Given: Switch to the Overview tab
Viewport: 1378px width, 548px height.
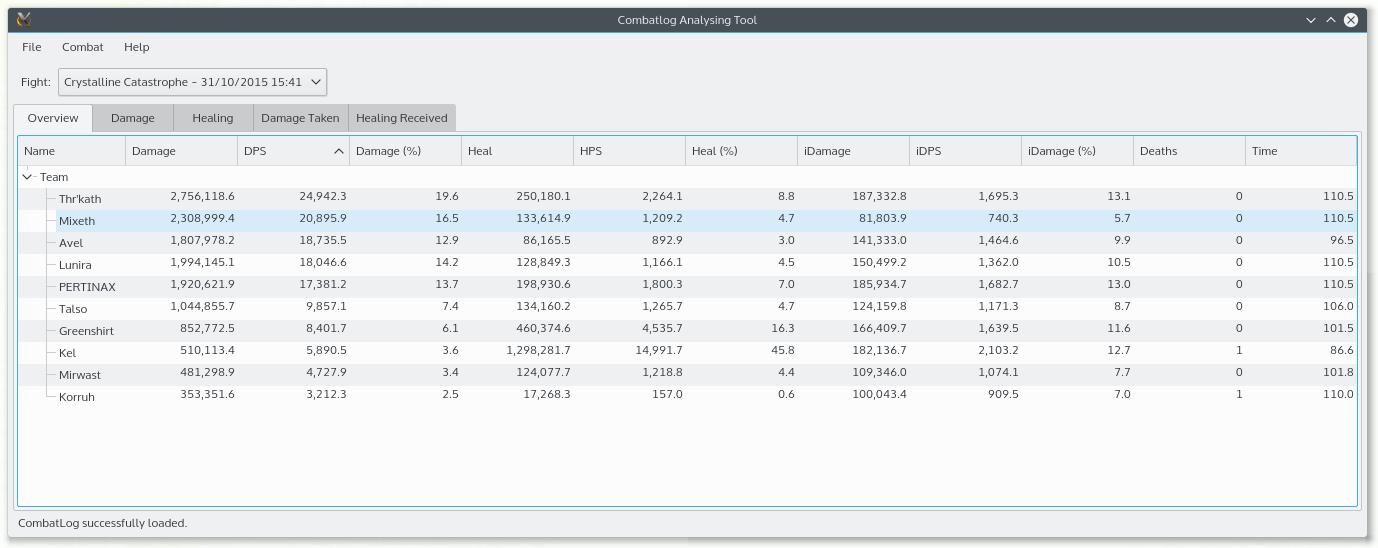Looking at the screenshot, I should click(x=53, y=118).
